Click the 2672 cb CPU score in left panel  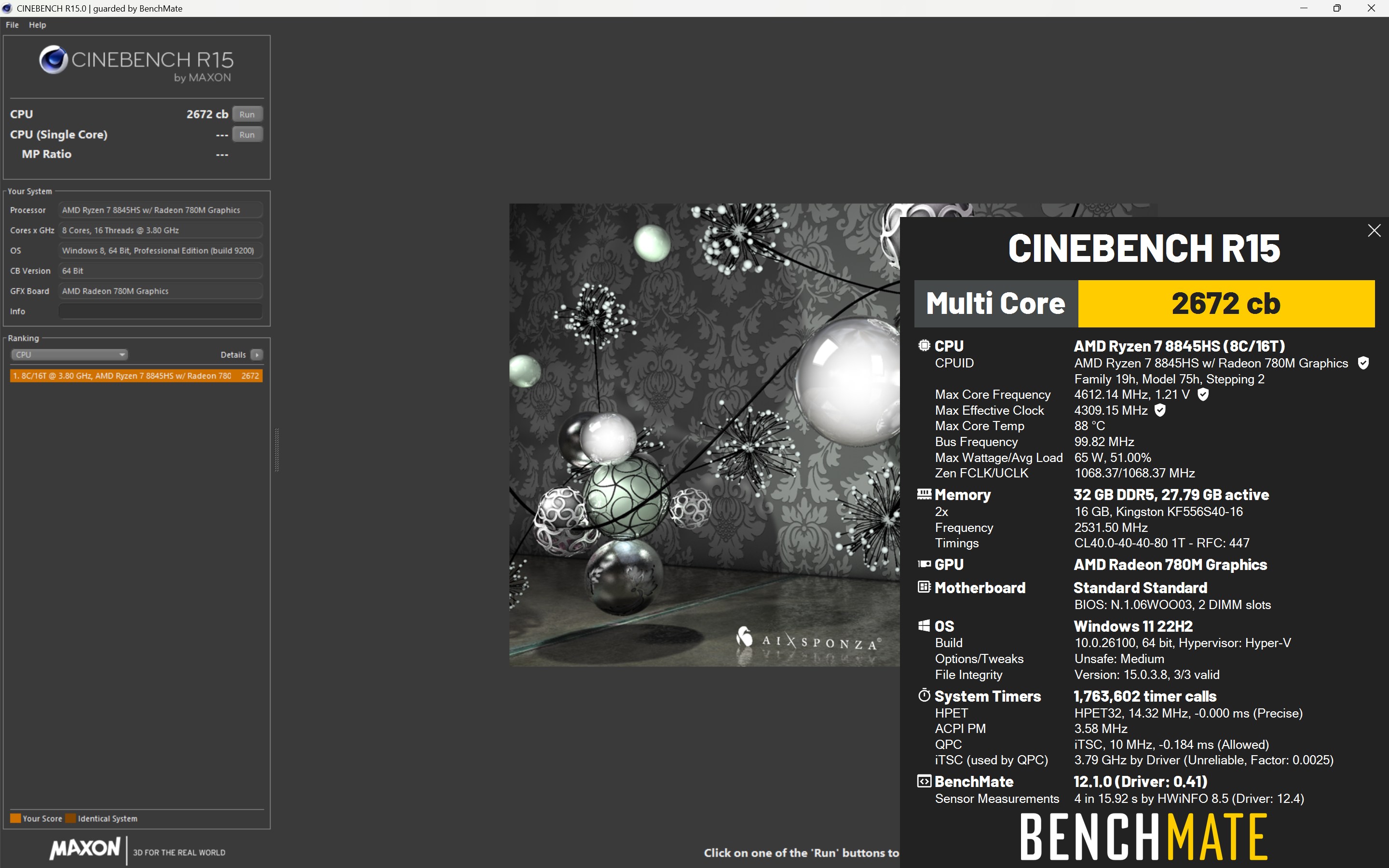(207, 114)
